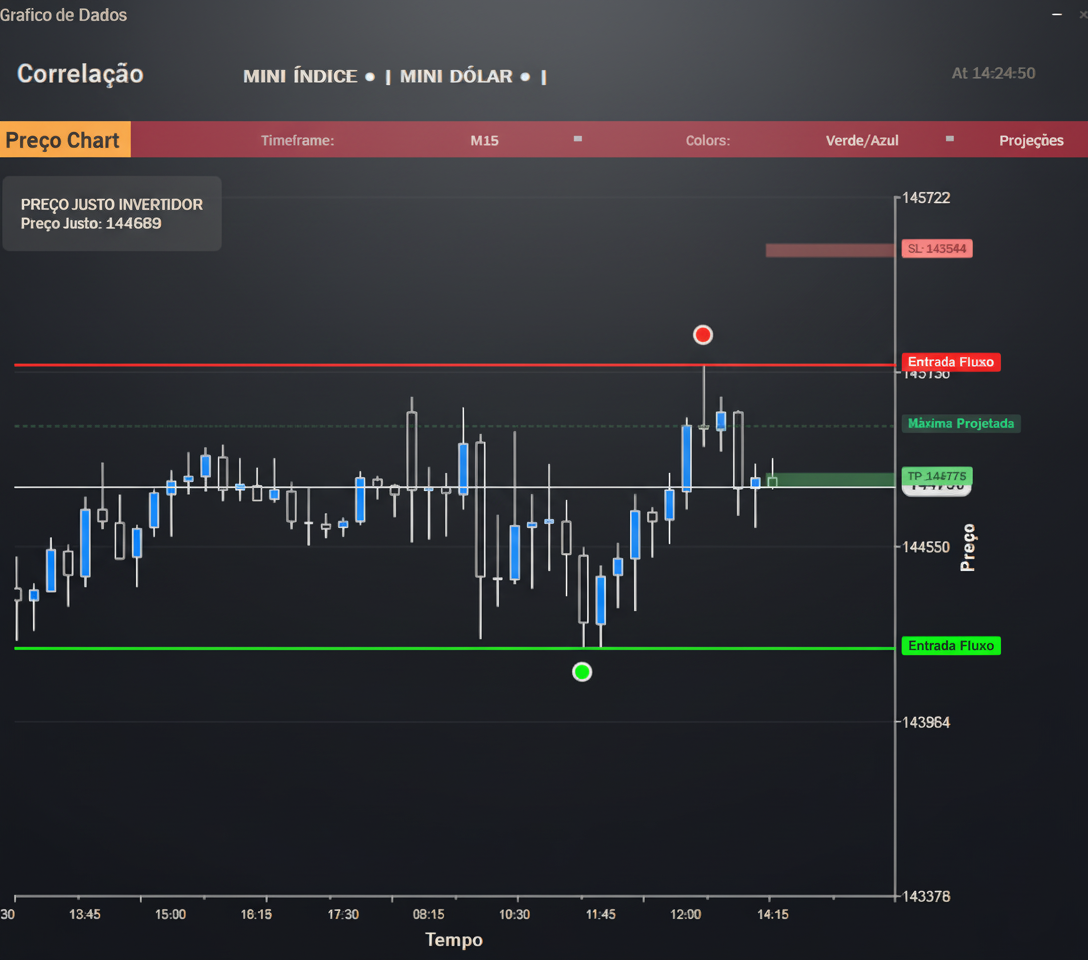Screen dimensions: 1088x960
Task: Minimize the Grafico de Dados window
Action: 1057,15
